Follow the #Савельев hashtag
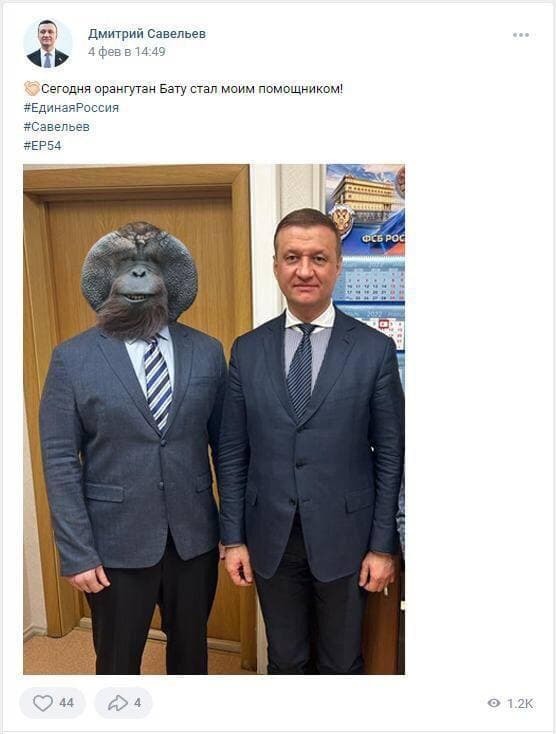 pyautogui.click(x=56, y=127)
